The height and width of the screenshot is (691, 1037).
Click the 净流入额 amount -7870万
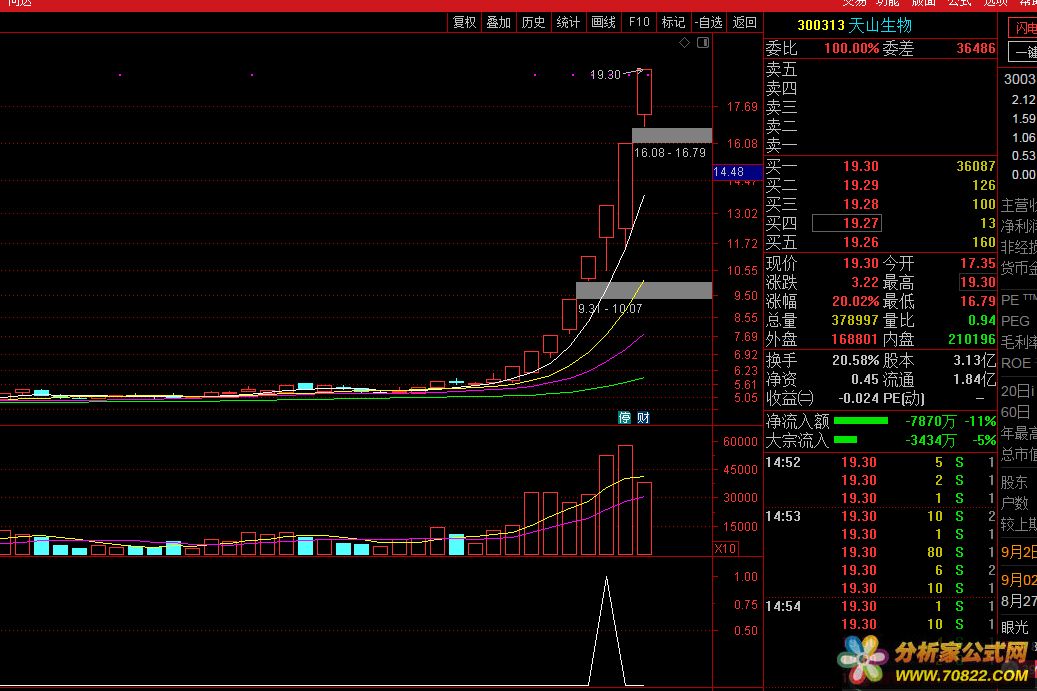tap(931, 421)
